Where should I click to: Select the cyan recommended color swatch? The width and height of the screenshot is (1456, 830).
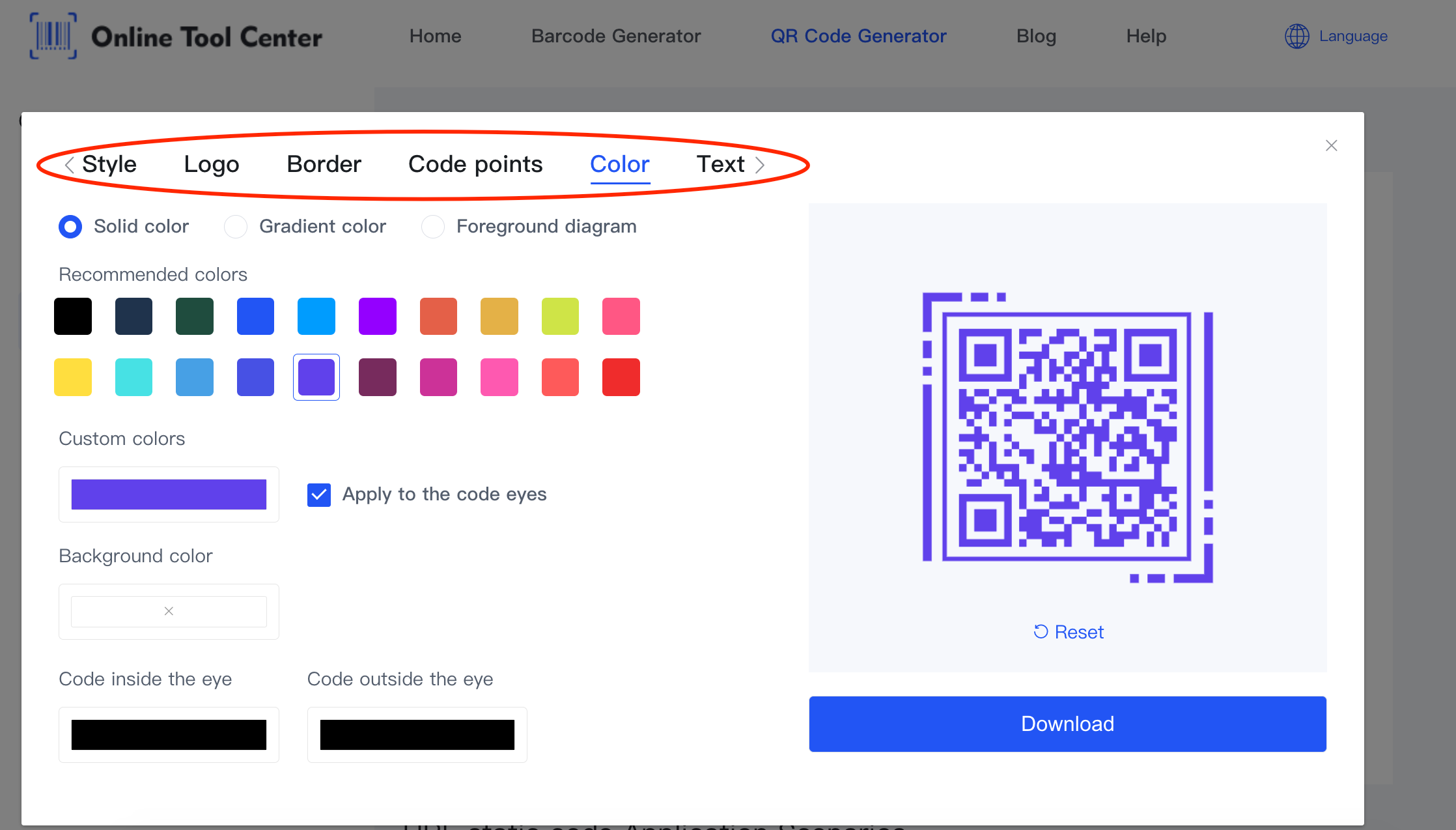(135, 376)
